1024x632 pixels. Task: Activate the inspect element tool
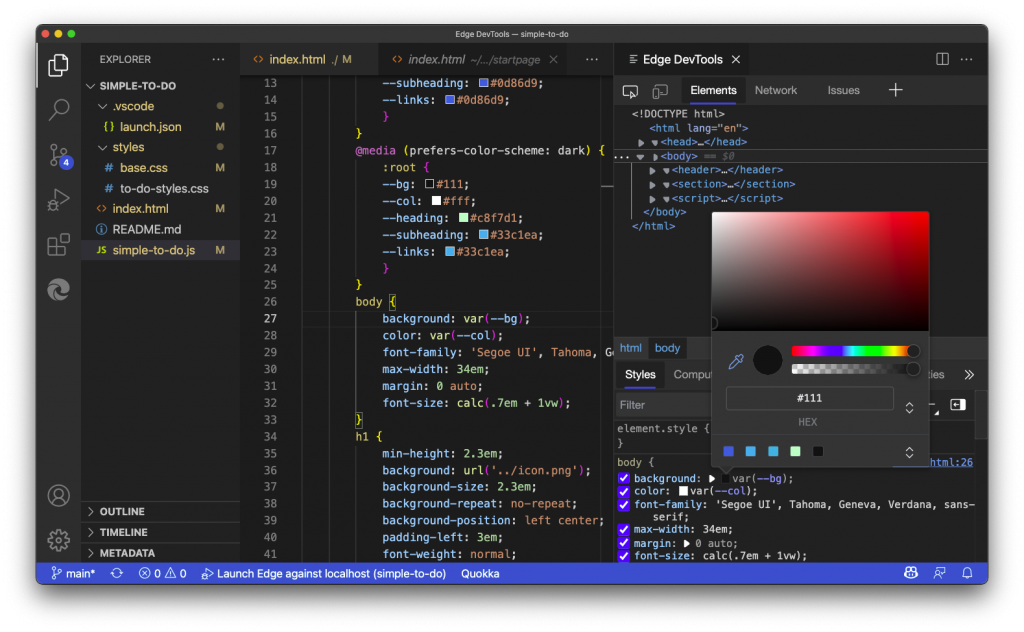pyautogui.click(x=630, y=91)
